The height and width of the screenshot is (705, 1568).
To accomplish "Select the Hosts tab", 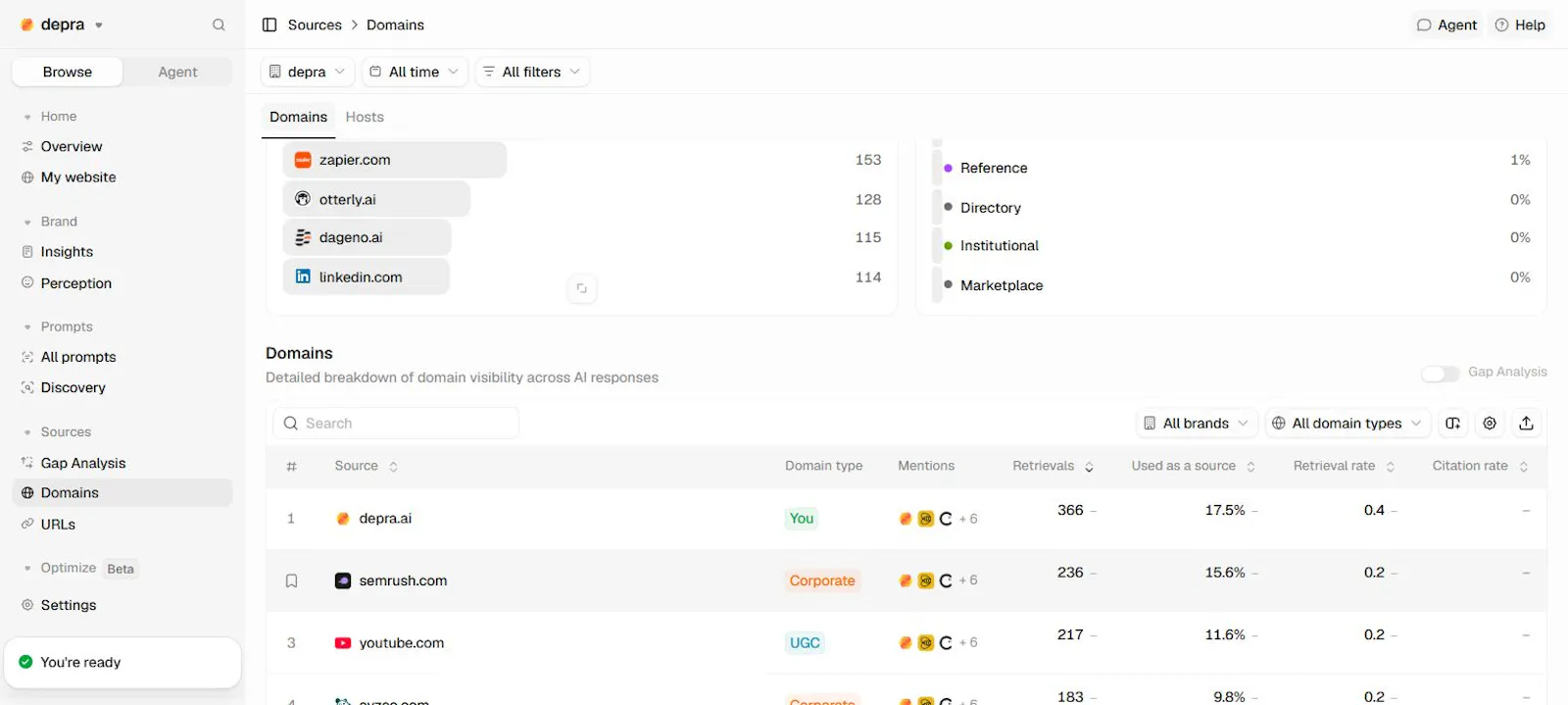I will (365, 117).
